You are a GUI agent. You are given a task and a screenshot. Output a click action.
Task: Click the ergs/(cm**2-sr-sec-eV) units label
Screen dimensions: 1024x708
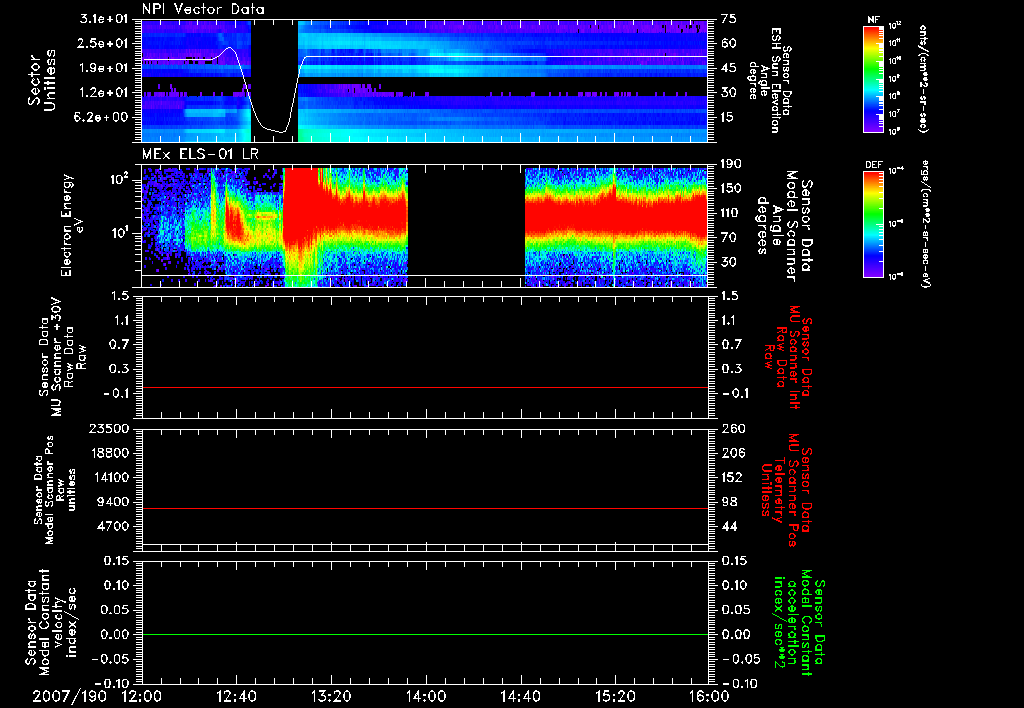click(926, 225)
